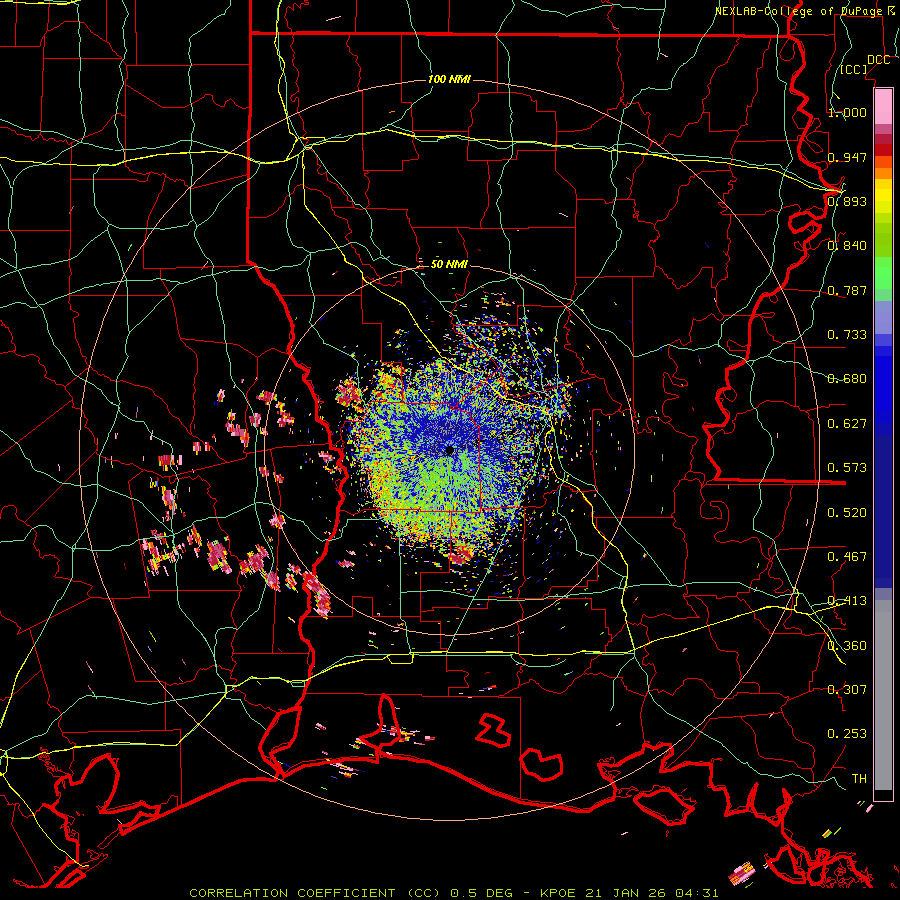Click the 0.787 scale value
This screenshot has height=900, width=900.
tap(847, 290)
